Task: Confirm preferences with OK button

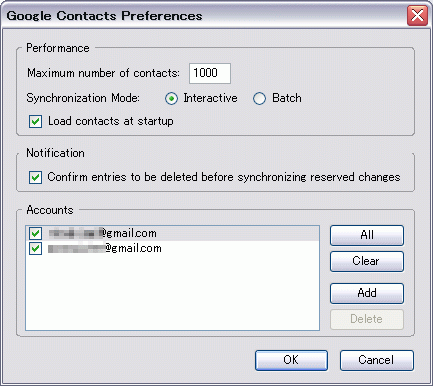Action: 291,360
